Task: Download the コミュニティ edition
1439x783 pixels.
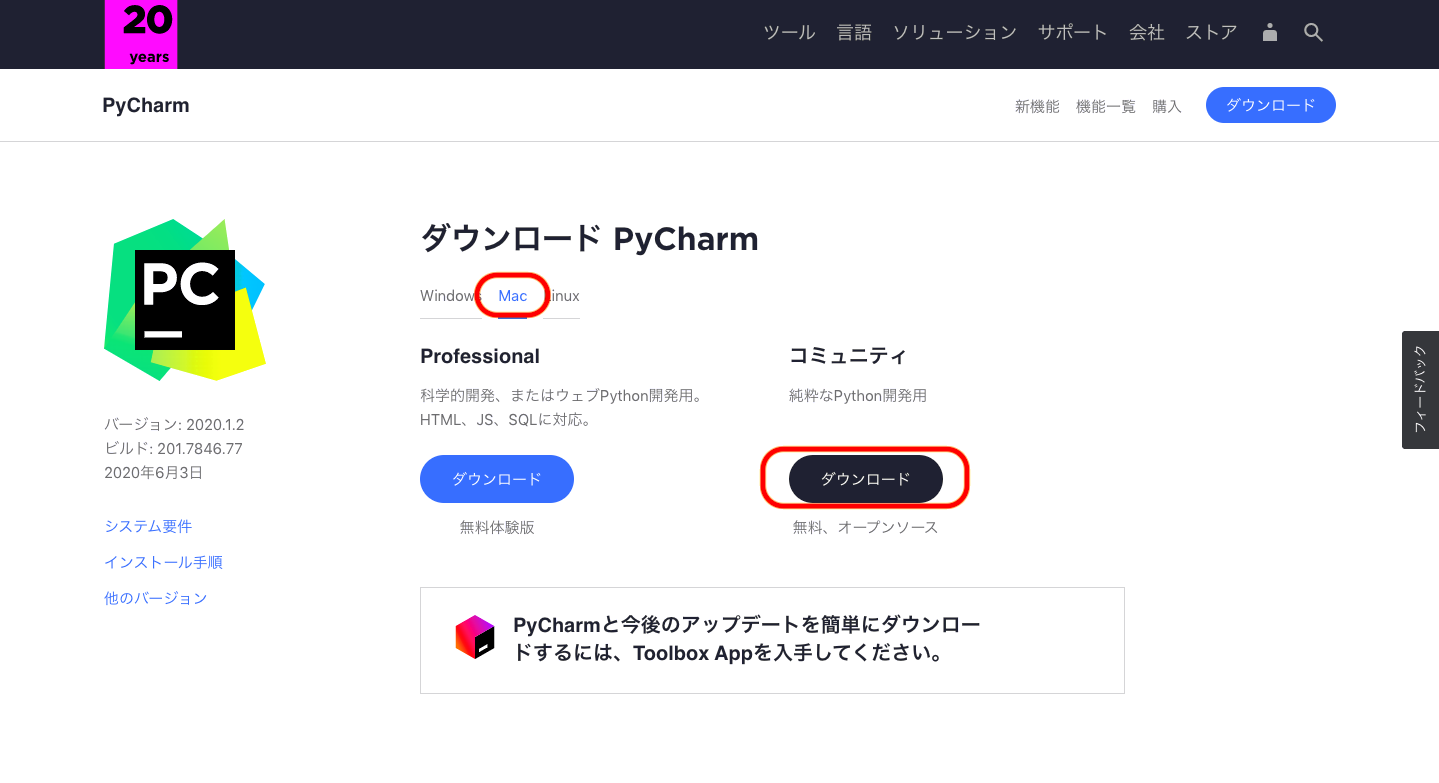Action: 866,479
